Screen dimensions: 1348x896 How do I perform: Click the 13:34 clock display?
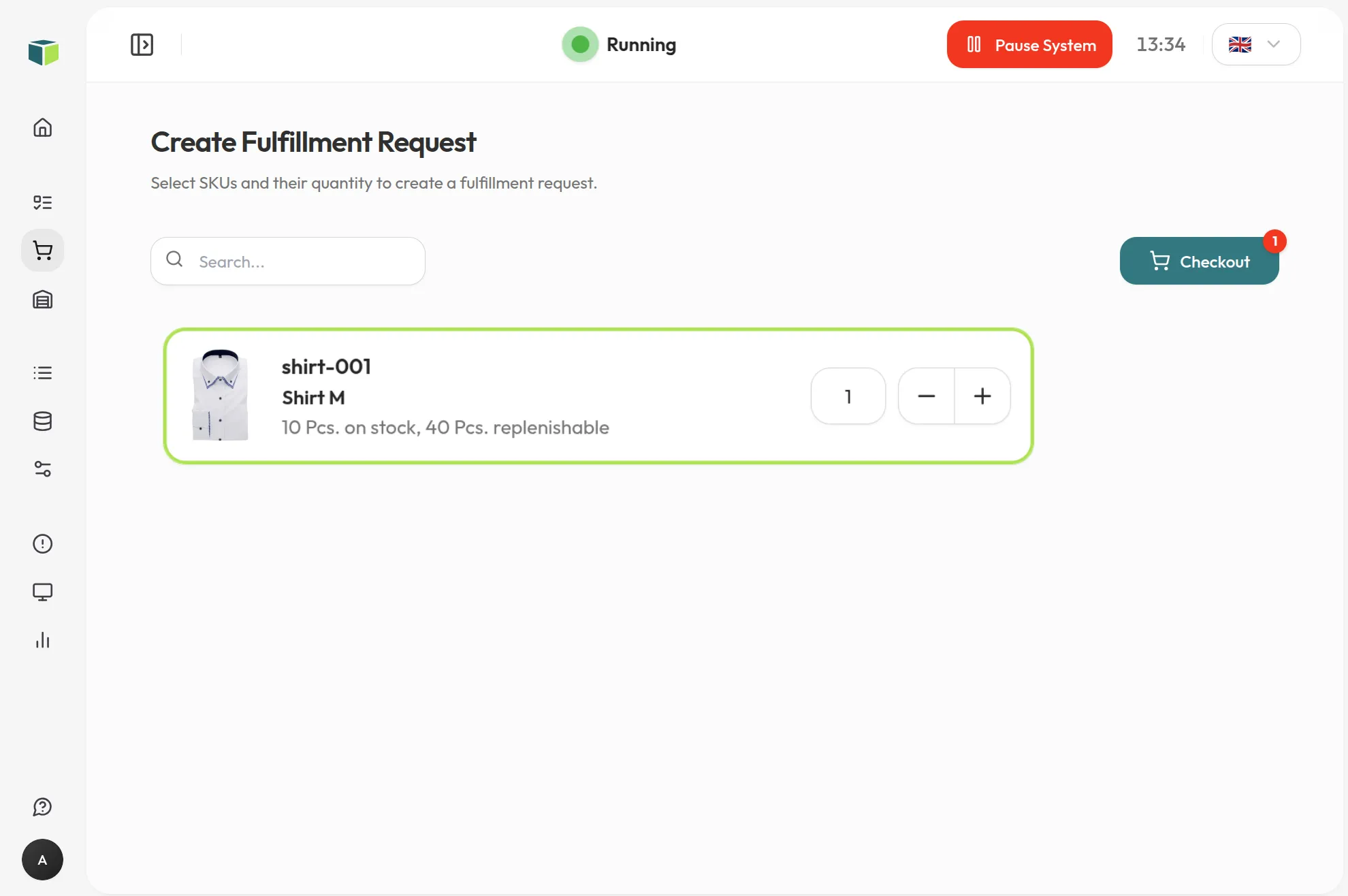1161,45
